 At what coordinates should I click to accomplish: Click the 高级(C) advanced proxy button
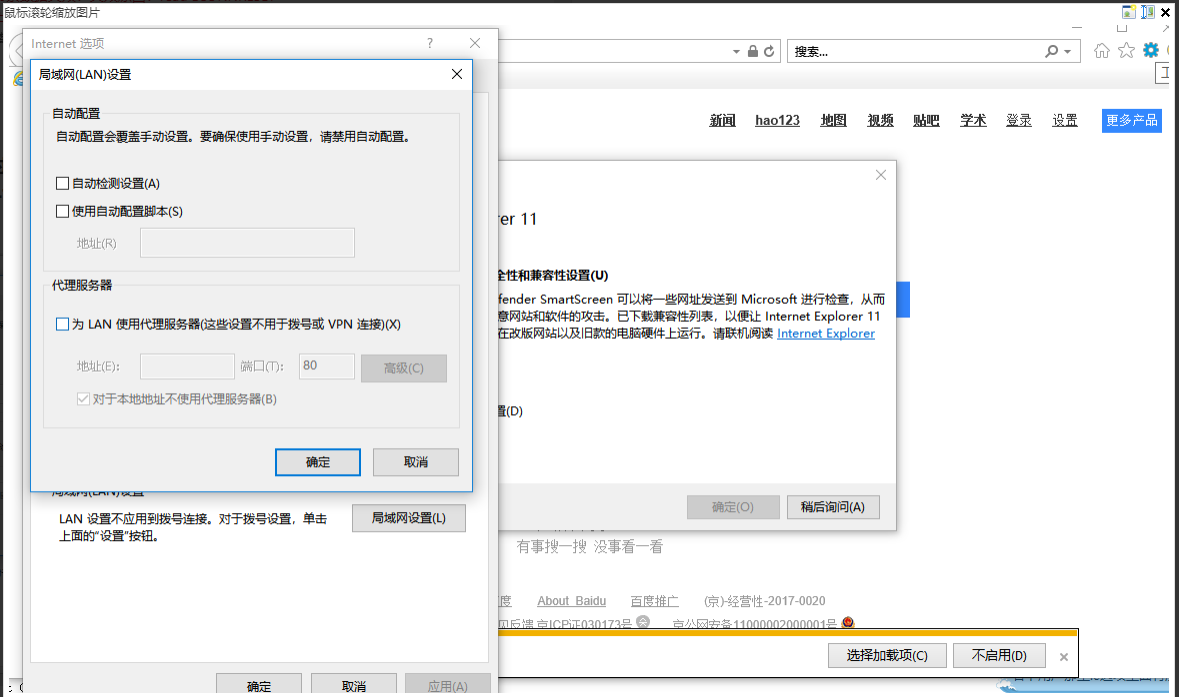point(404,368)
